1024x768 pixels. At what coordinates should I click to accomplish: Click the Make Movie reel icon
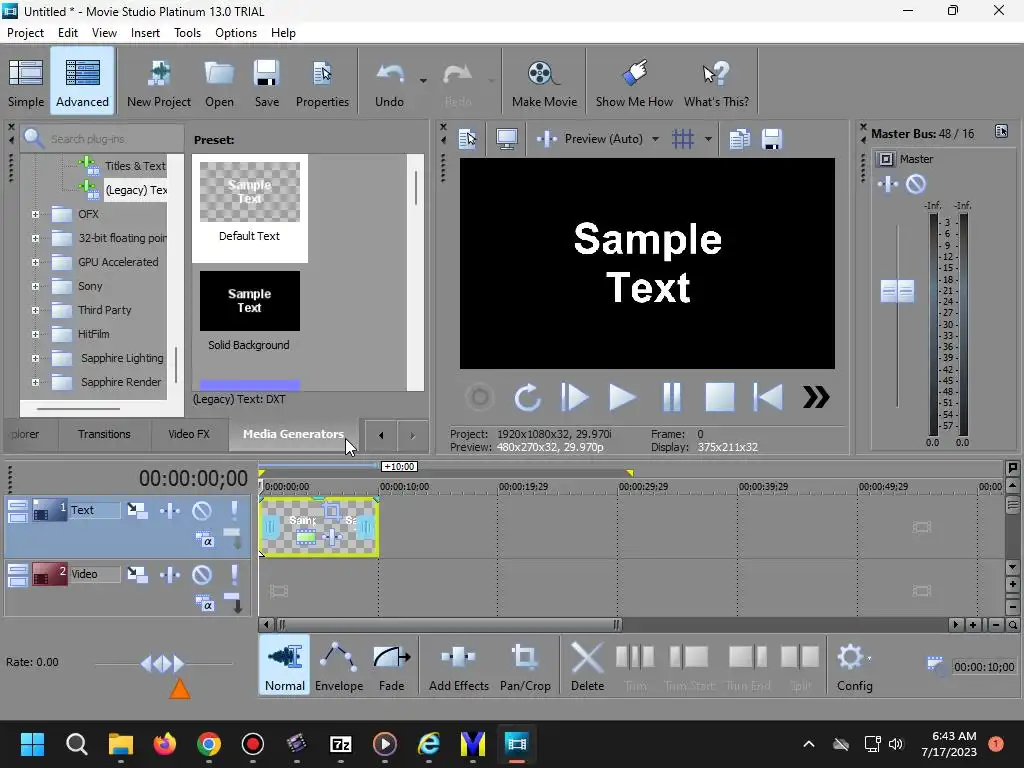(543, 74)
